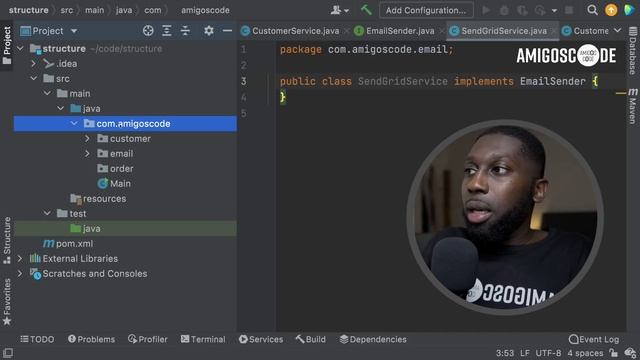
Task: Toggle the Structure tool window sidebar tab
Action: [x=7, y=240]
